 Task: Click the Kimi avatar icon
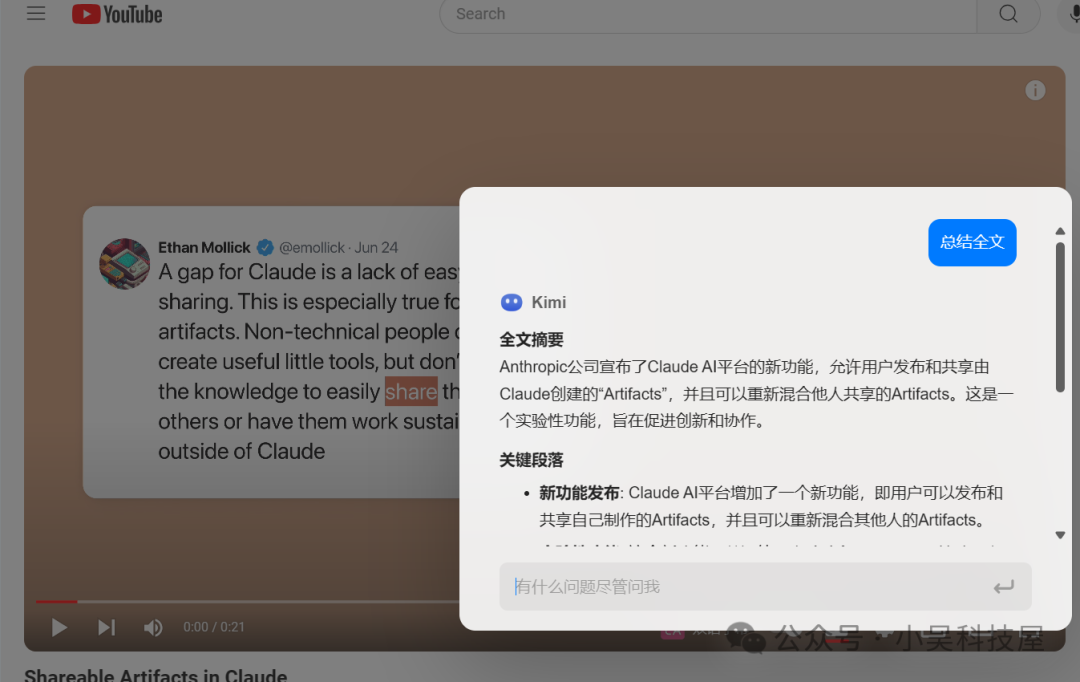[x=511, y=302]
